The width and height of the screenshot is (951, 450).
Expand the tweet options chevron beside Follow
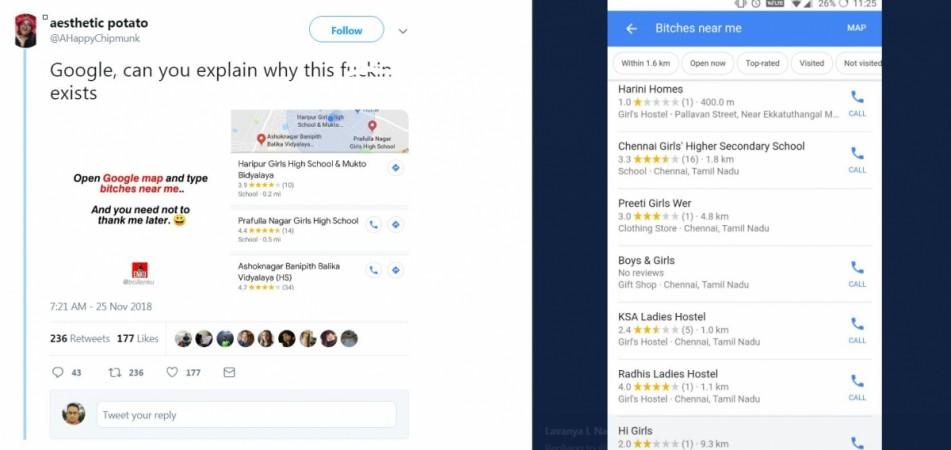tap(403, 31)
